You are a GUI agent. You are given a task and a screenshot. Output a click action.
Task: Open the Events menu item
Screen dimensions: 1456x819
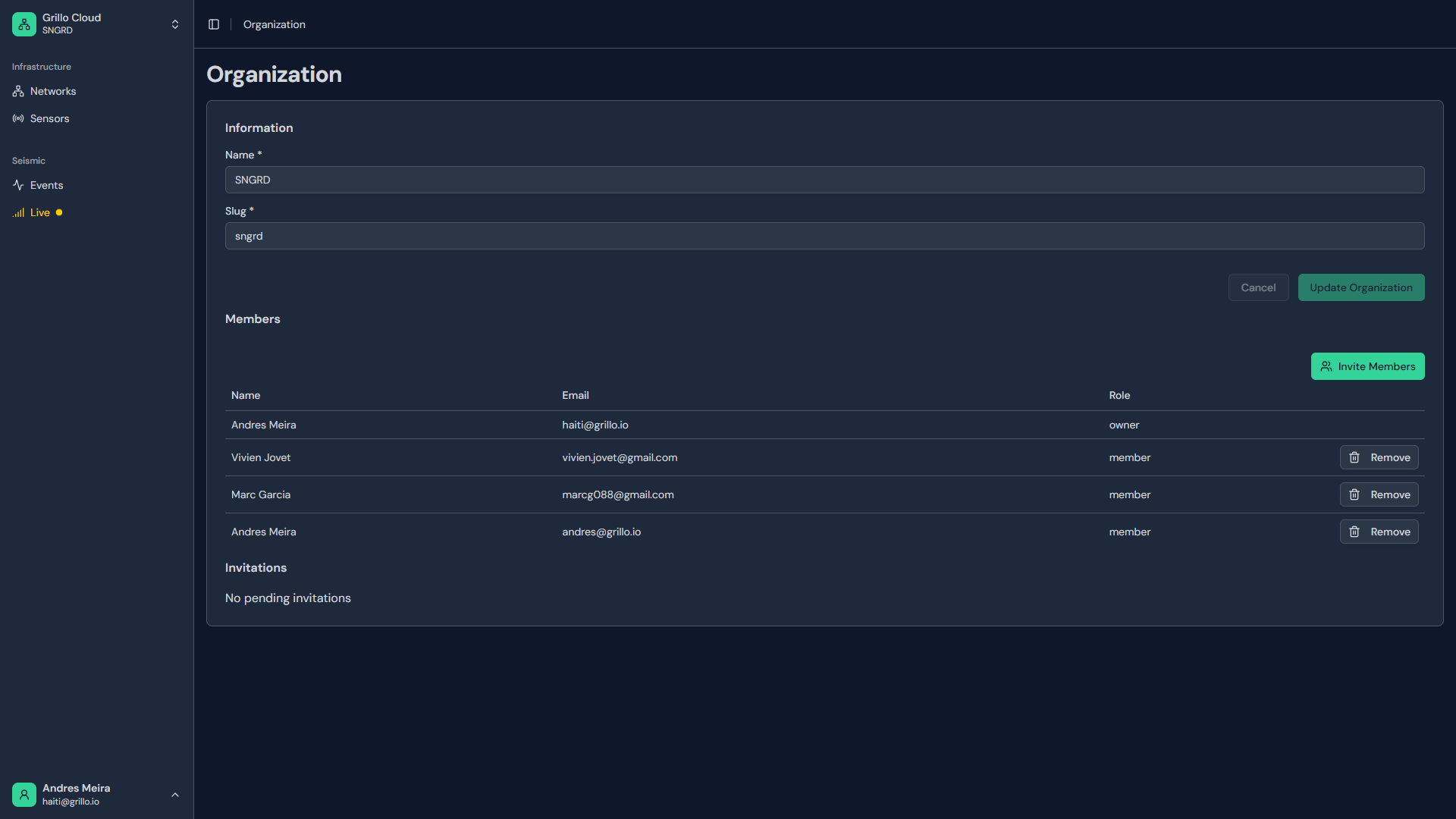[x=46, y=185]
